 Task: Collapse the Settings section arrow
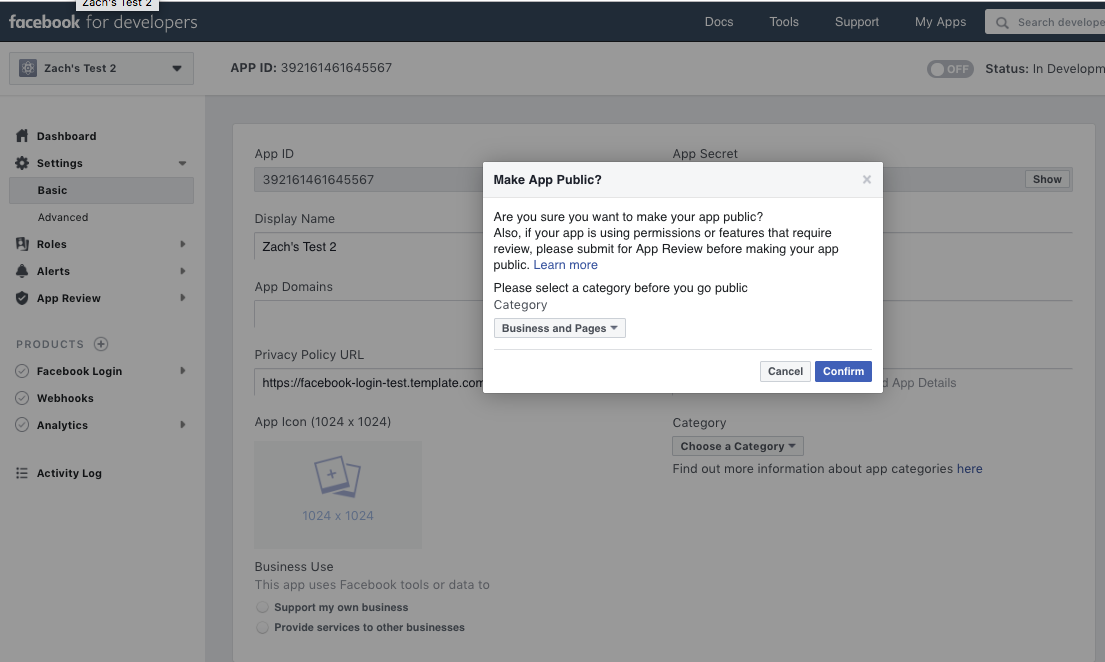pyautogui.click(x=183, y=163)
